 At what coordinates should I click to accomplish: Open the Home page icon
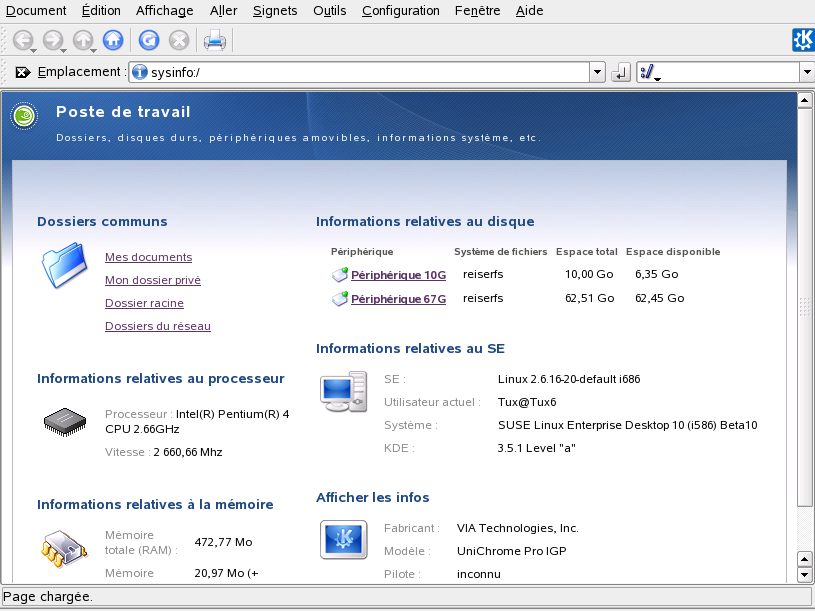point(113,40)
